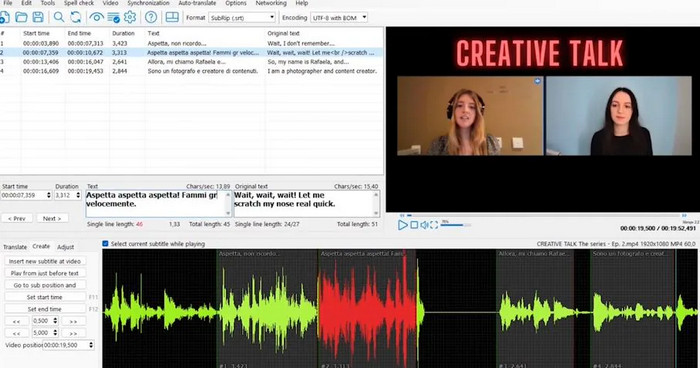This screenshot has width=700, height=368.
Task: Open Settings with the gear icon
Action: pyautogui.click(x=130, y=17)
